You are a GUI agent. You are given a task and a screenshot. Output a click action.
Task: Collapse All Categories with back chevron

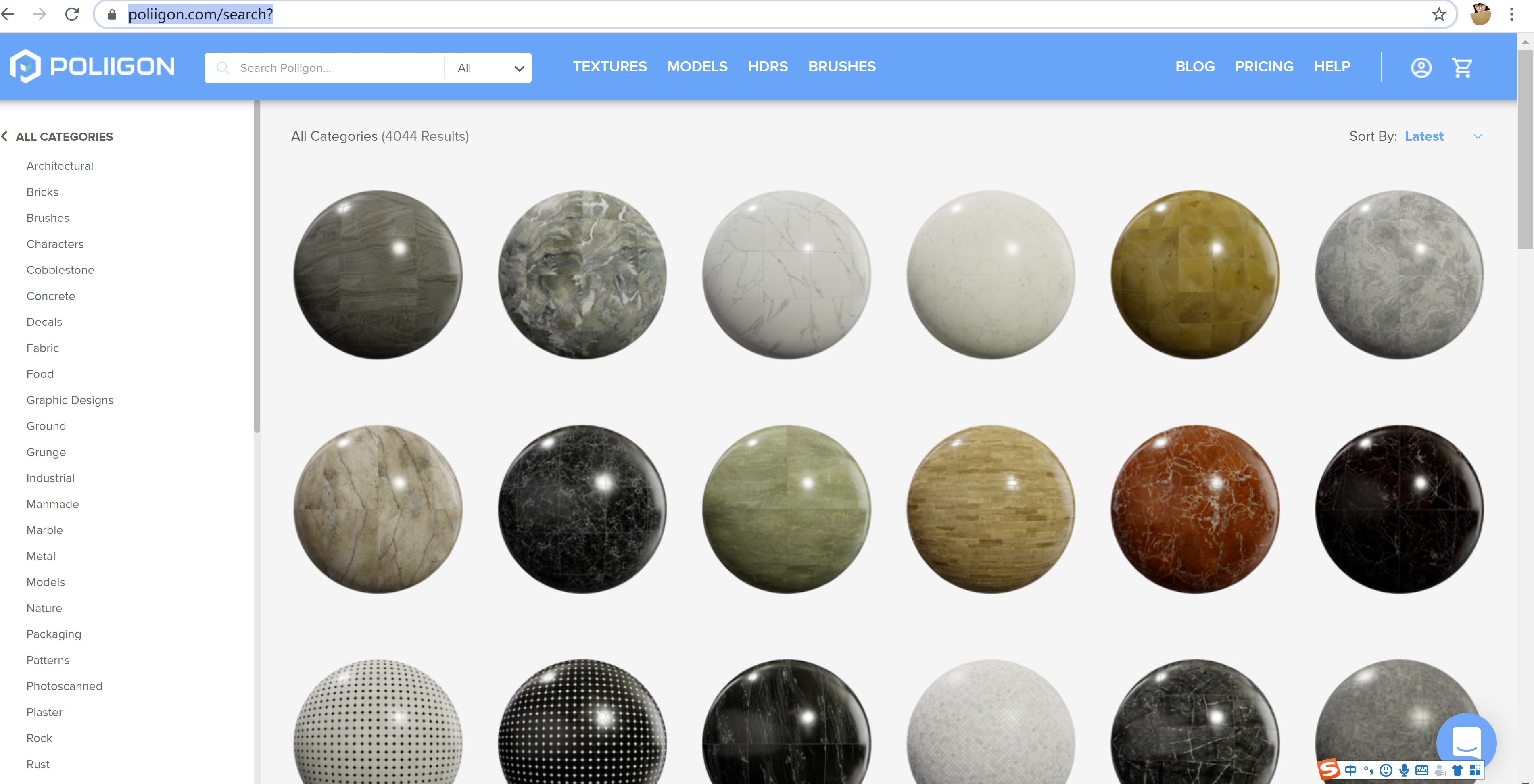[5, 136]
